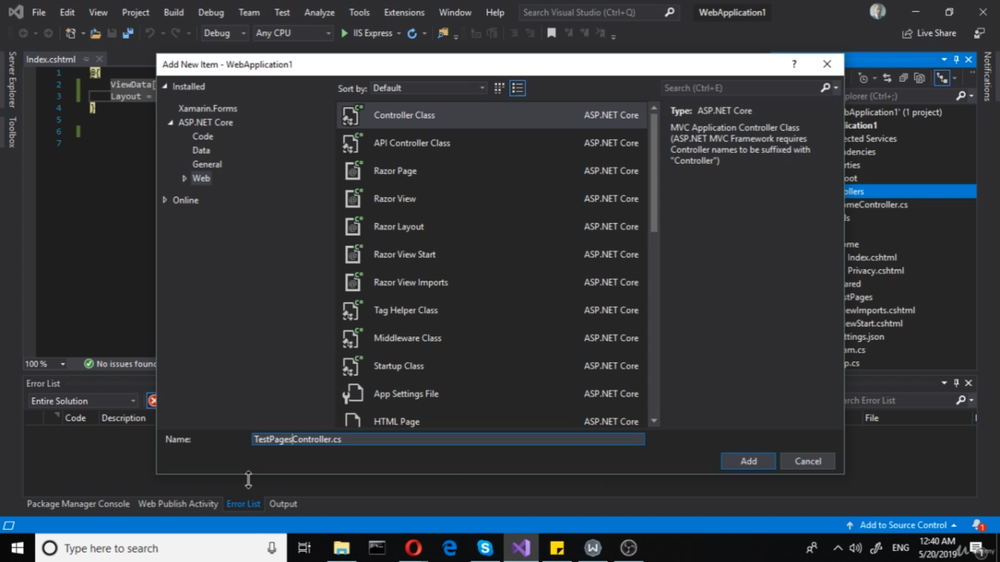1000x562 pixels.
Task: Select the Data category
Action: [201, 151]
